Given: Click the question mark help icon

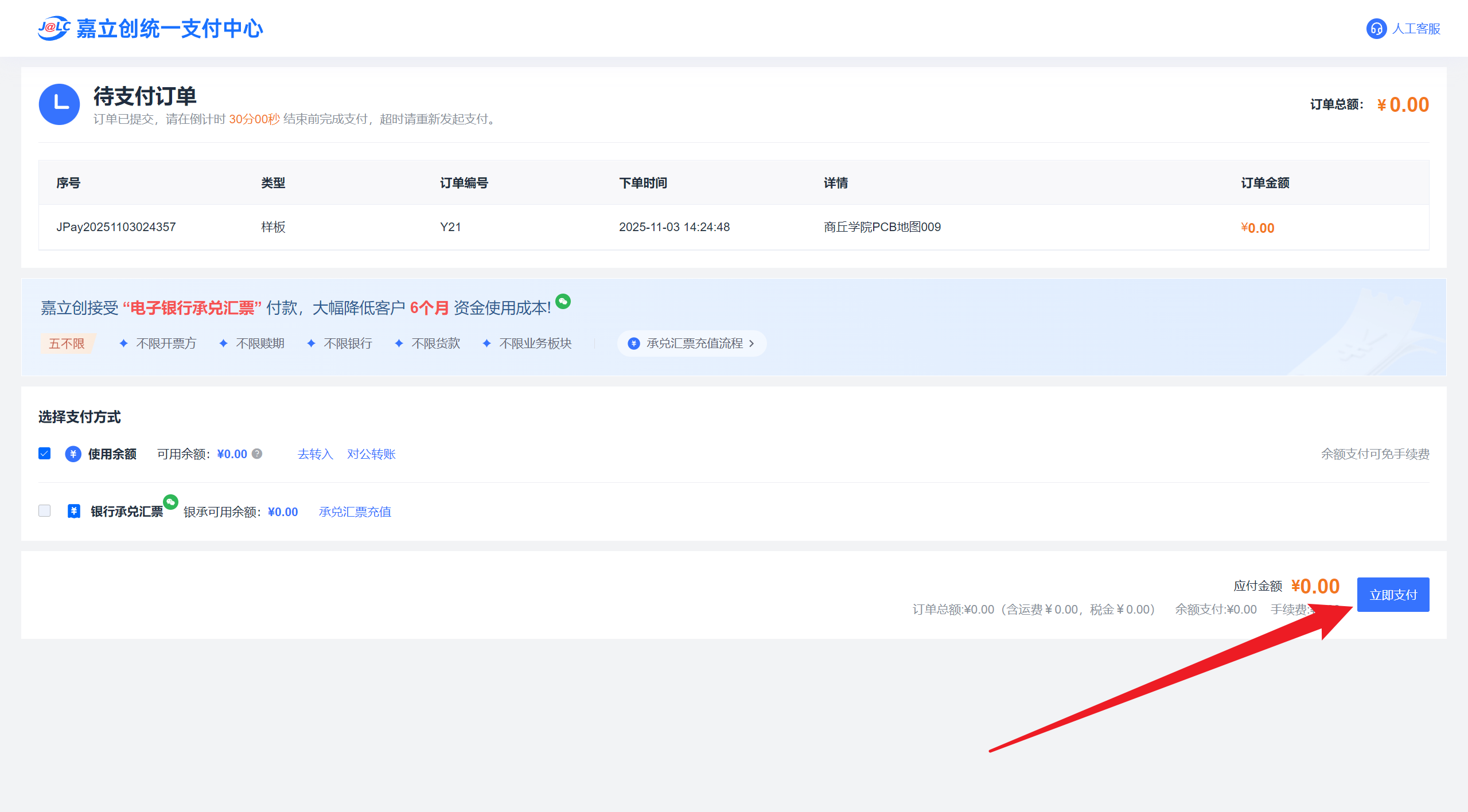Looking at the screenshot, I should (258, 454).
